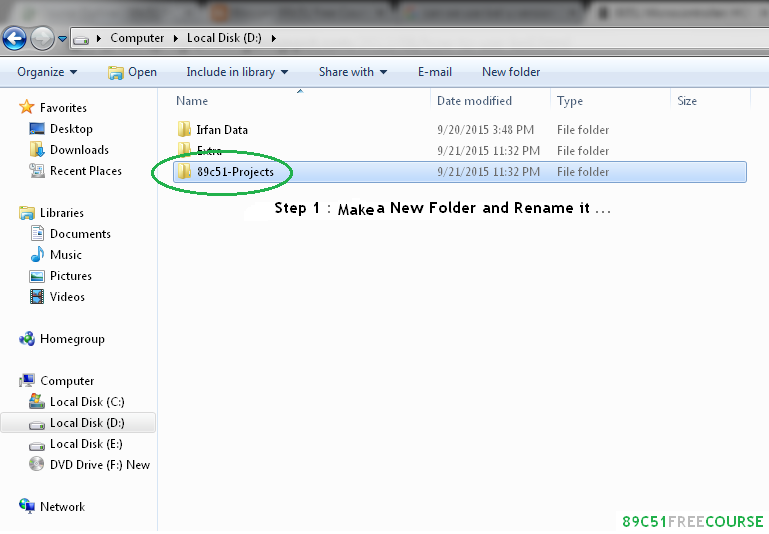The width and height of the screenshot is (769, 534).
Task: Open Desktop from Favorites
Action: pyautogui.click(x=71, y=129)
